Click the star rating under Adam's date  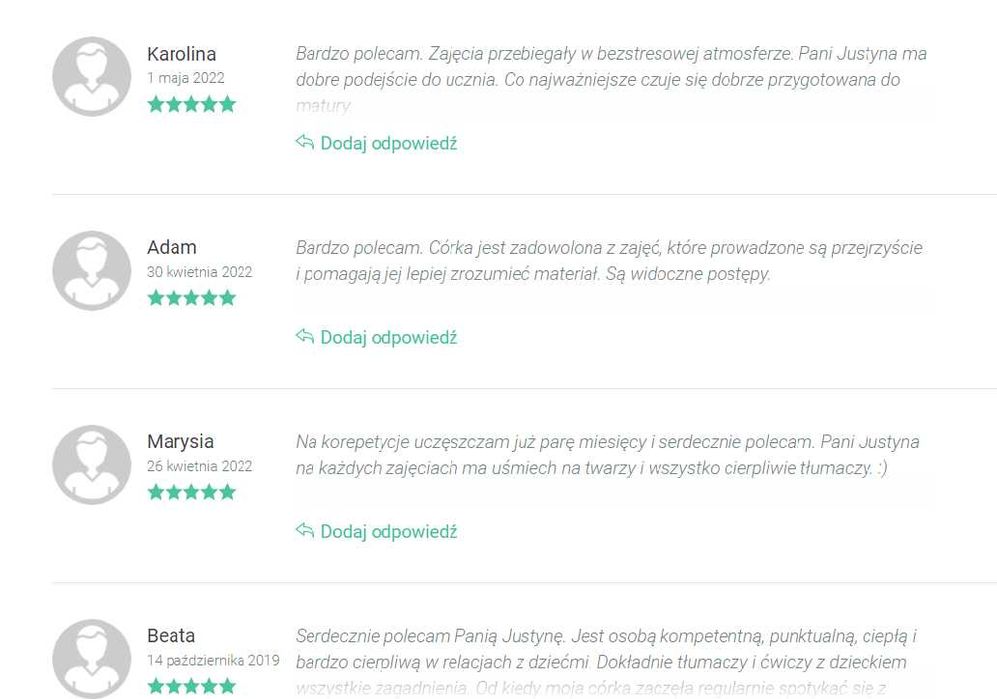pos(191,298)
